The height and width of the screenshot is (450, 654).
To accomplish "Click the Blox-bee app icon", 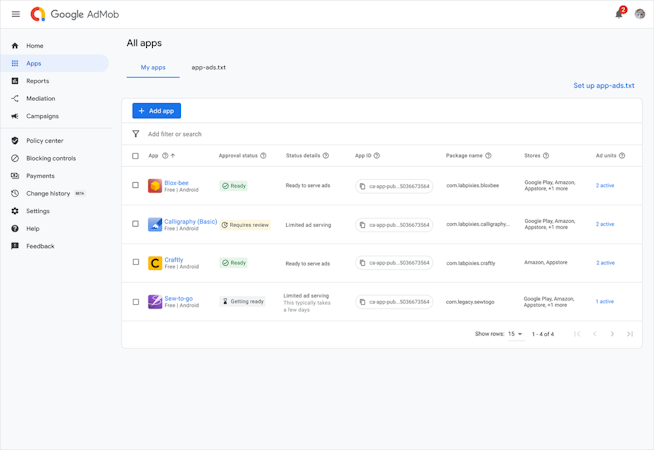I will (155, 186).
